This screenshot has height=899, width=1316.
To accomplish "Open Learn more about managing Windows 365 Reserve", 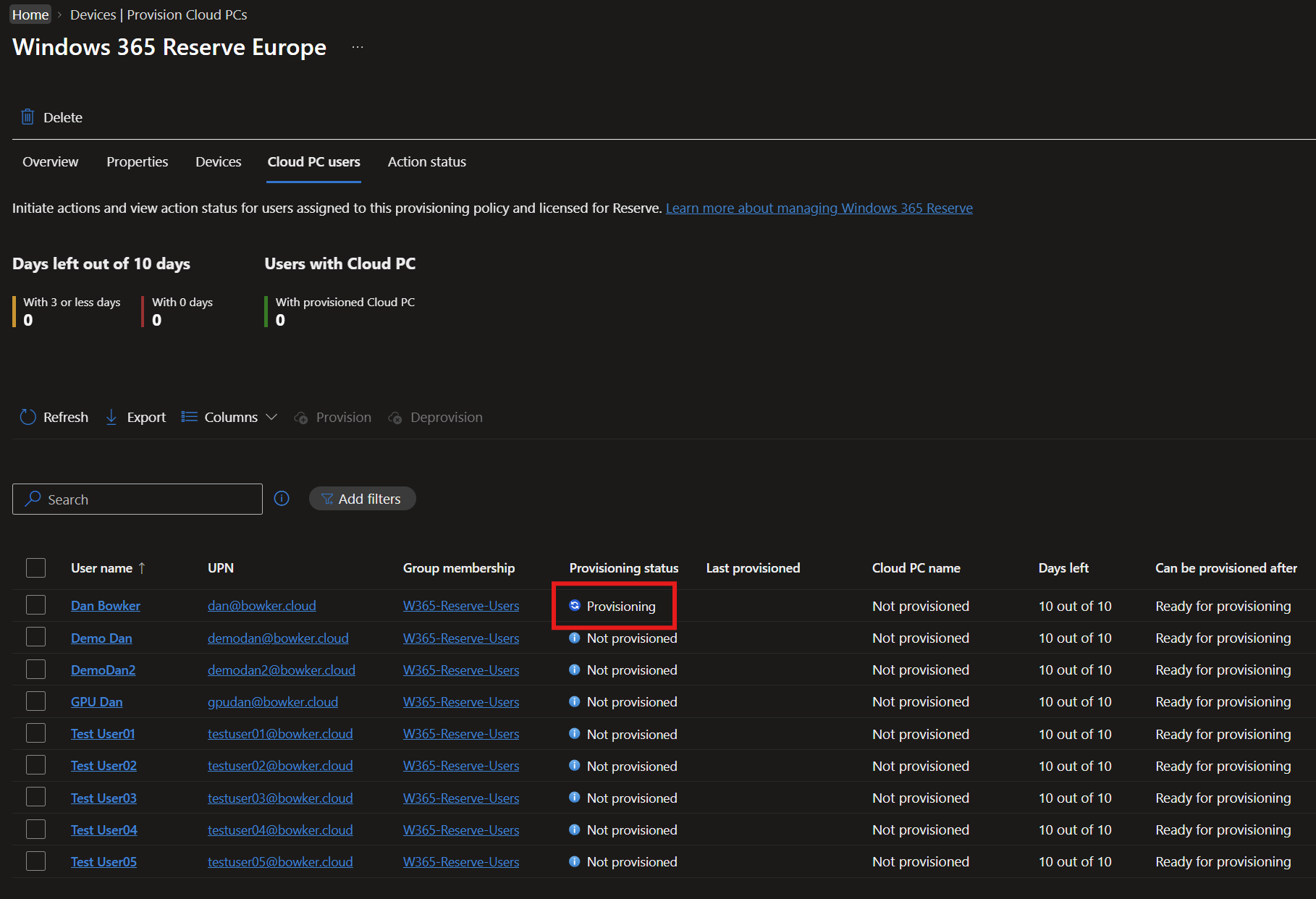I will pos(819,208).
